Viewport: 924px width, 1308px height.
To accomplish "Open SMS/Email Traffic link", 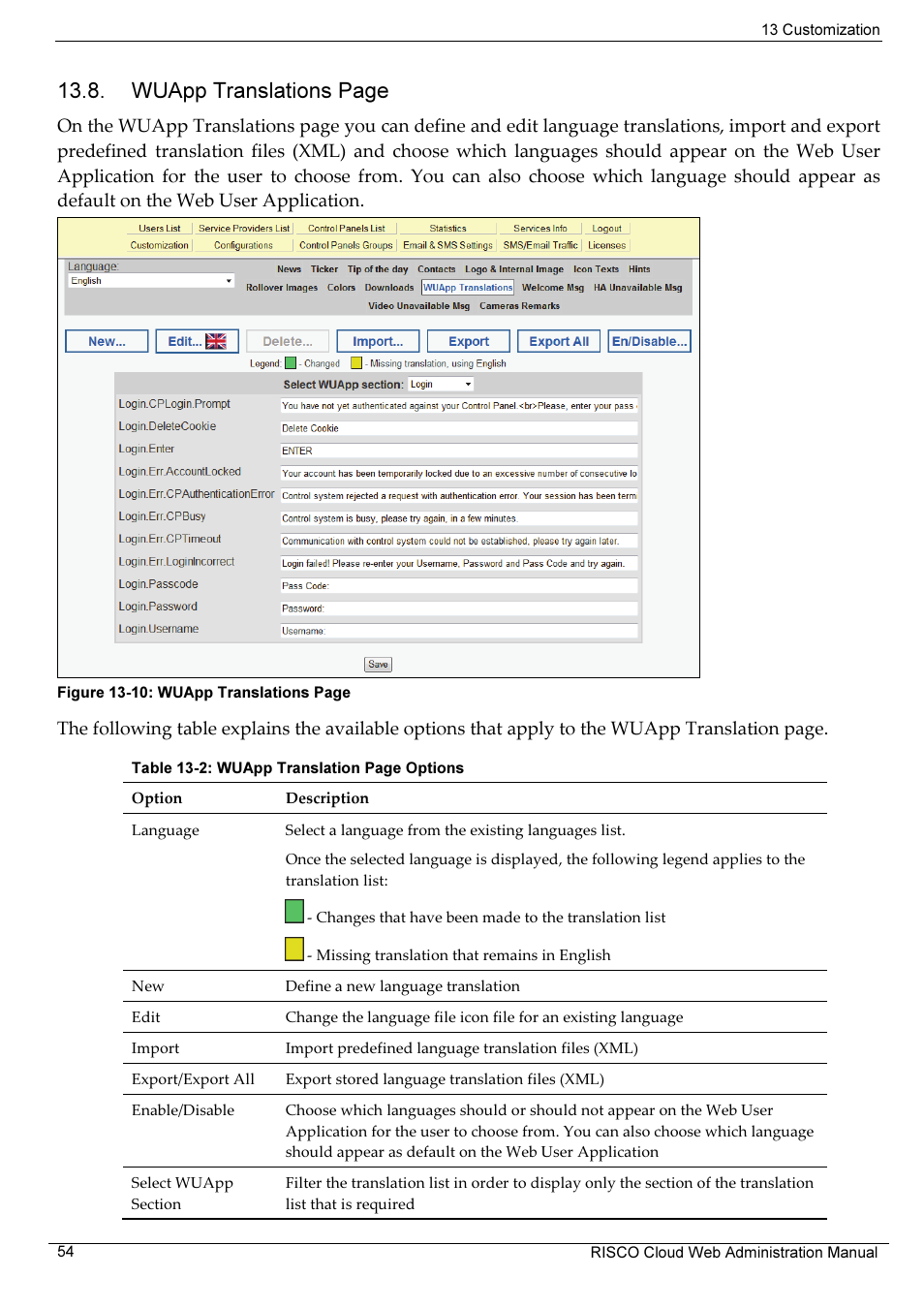I will (540, 245).
